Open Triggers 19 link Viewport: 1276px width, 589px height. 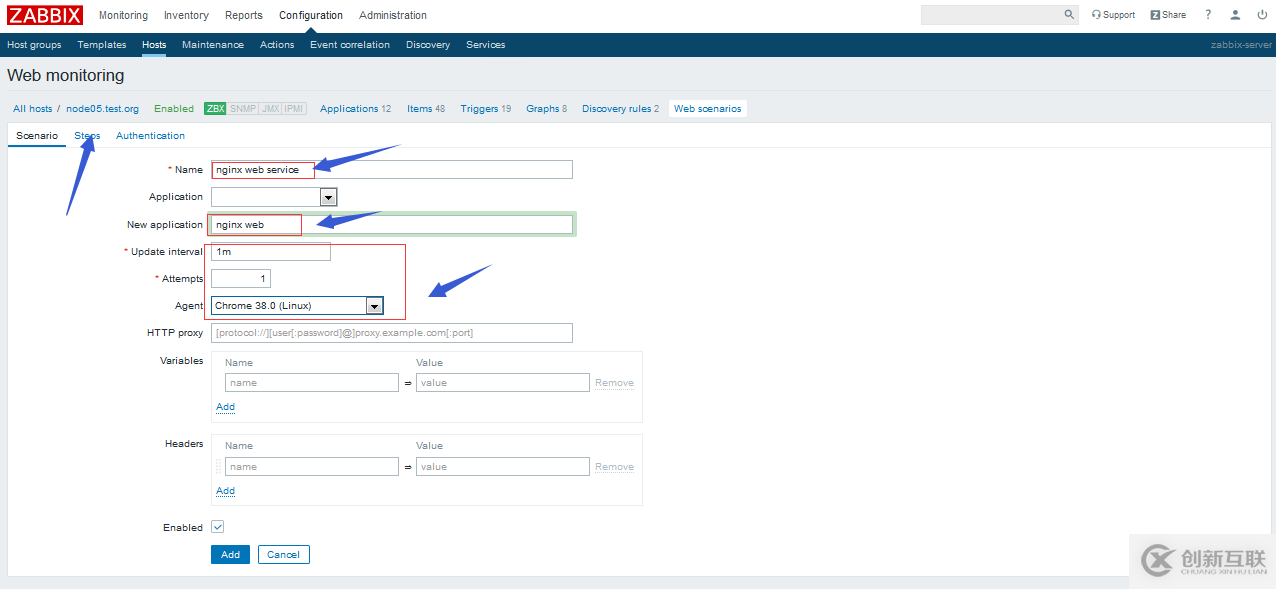pyautogui.click(x=486, y=109)
